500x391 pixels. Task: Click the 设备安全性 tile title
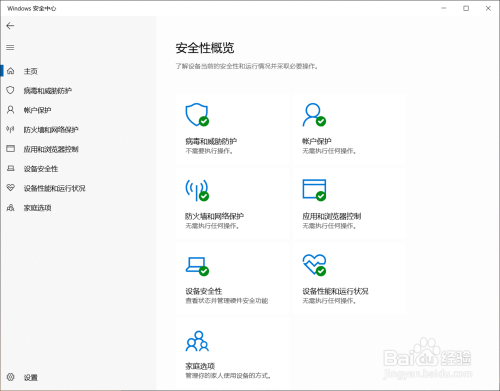coord(204,291)
